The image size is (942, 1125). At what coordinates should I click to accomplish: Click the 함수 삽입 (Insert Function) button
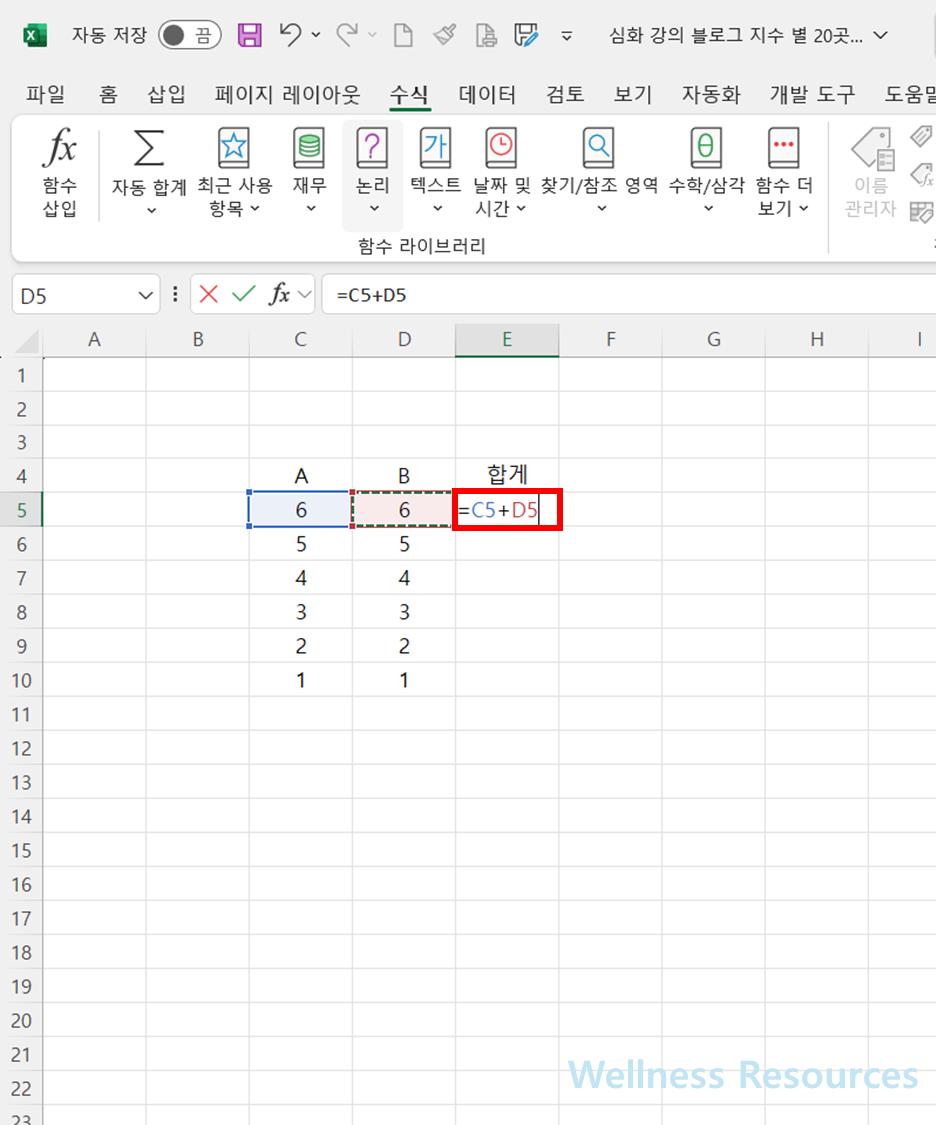point(60,172)
